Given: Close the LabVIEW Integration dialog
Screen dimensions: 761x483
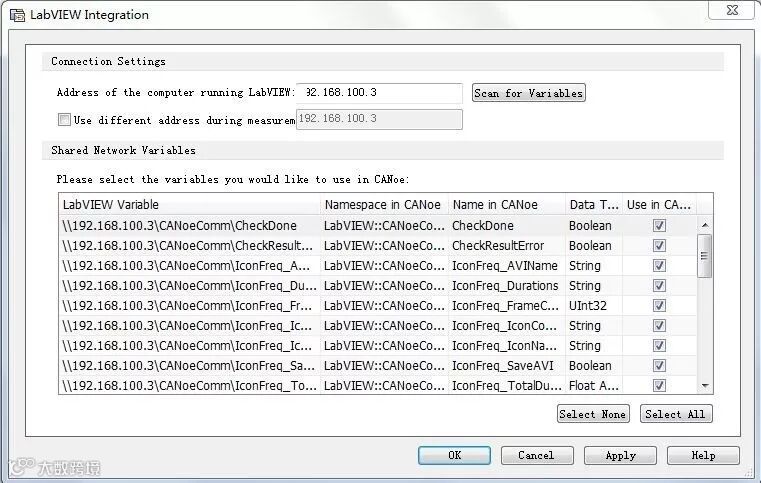Looking at the screenshot, I should coord(732,10).
